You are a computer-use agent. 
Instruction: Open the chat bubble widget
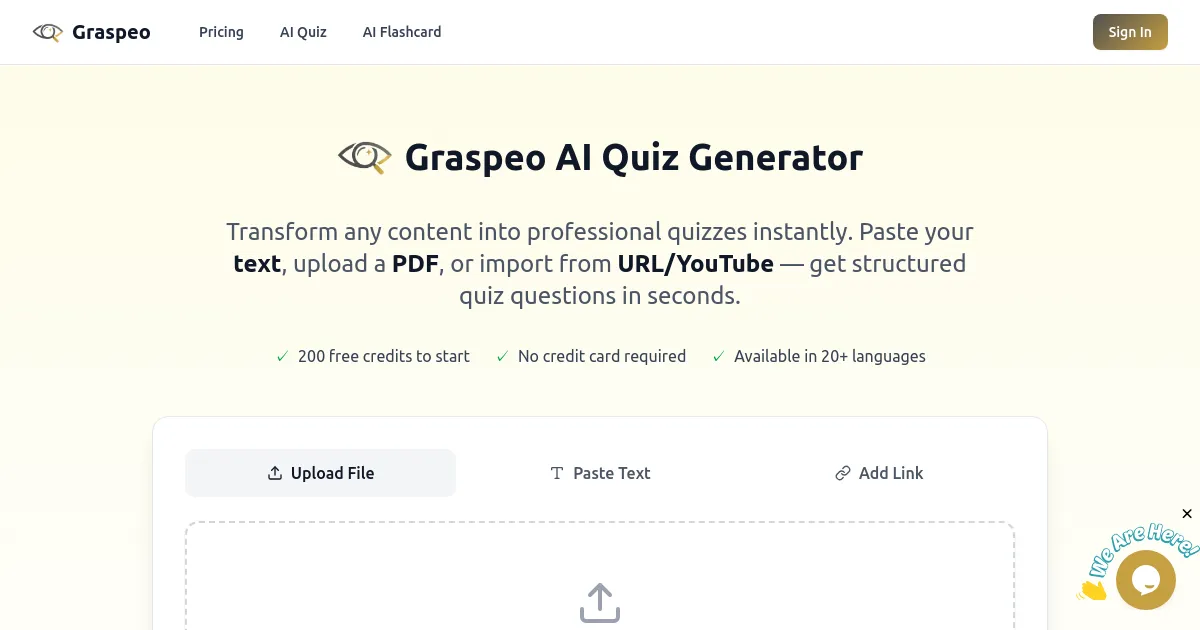(1146, 579)
